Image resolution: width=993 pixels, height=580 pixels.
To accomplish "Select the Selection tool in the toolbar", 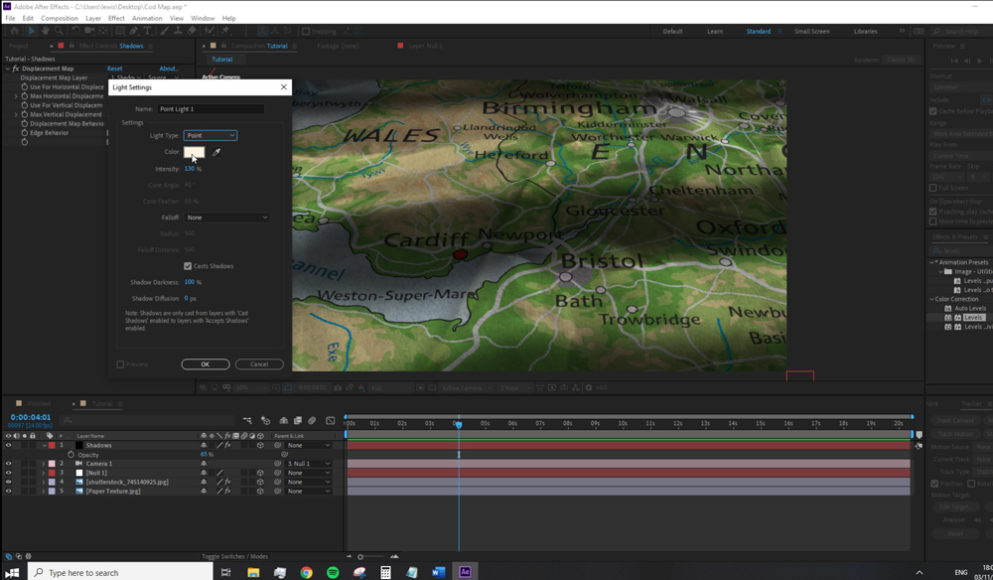I will (31, 31).
